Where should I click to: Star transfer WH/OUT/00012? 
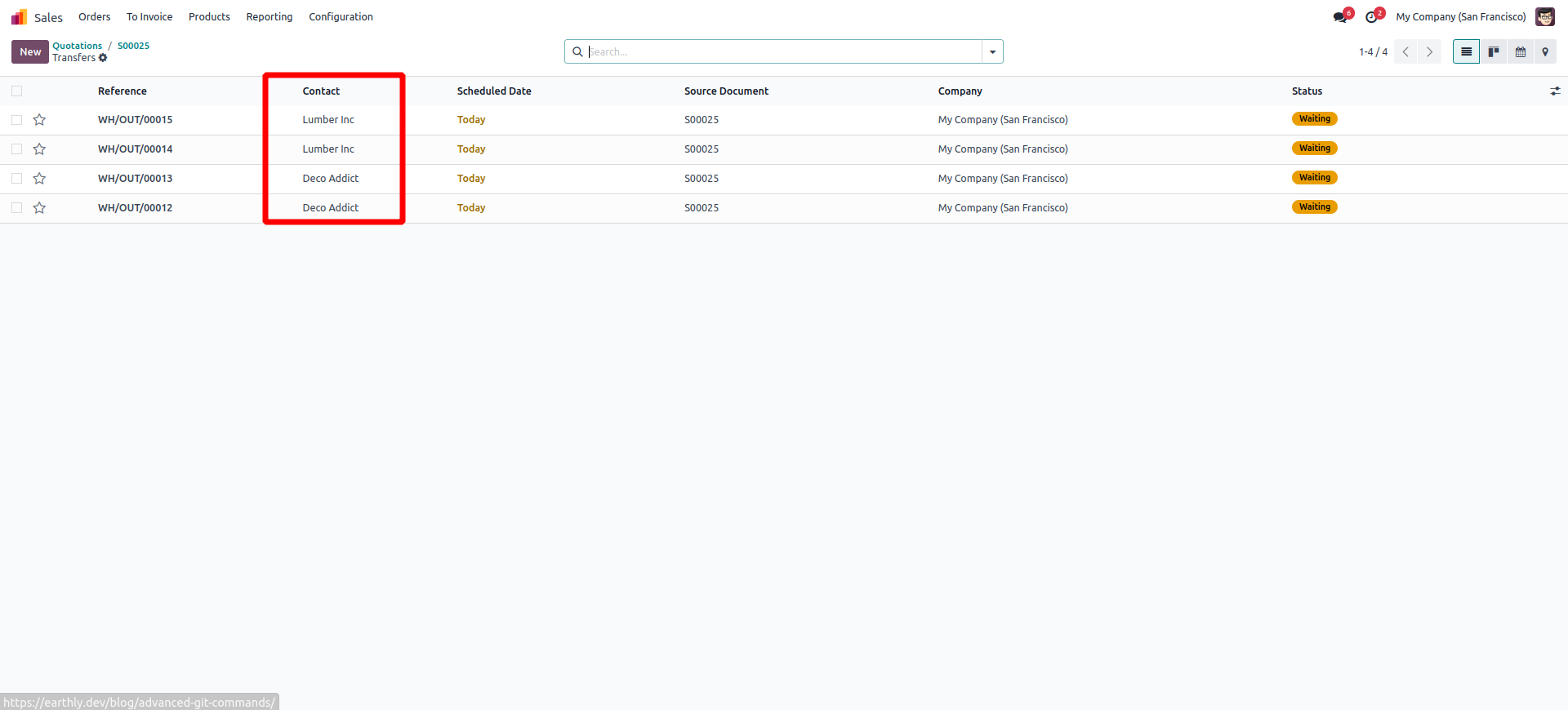click(39, 208)
